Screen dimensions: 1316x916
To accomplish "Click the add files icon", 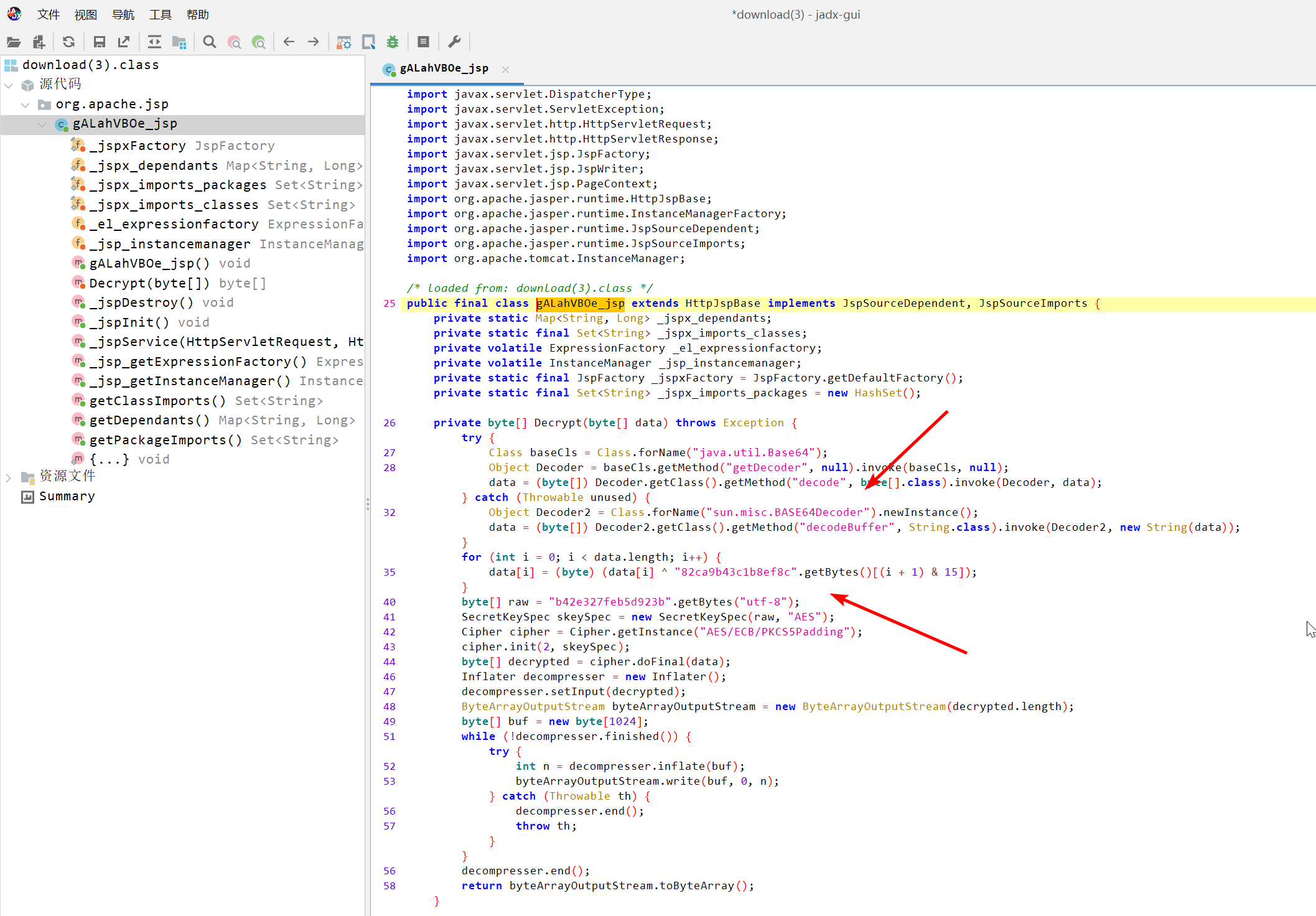I will tap(39, 42).
